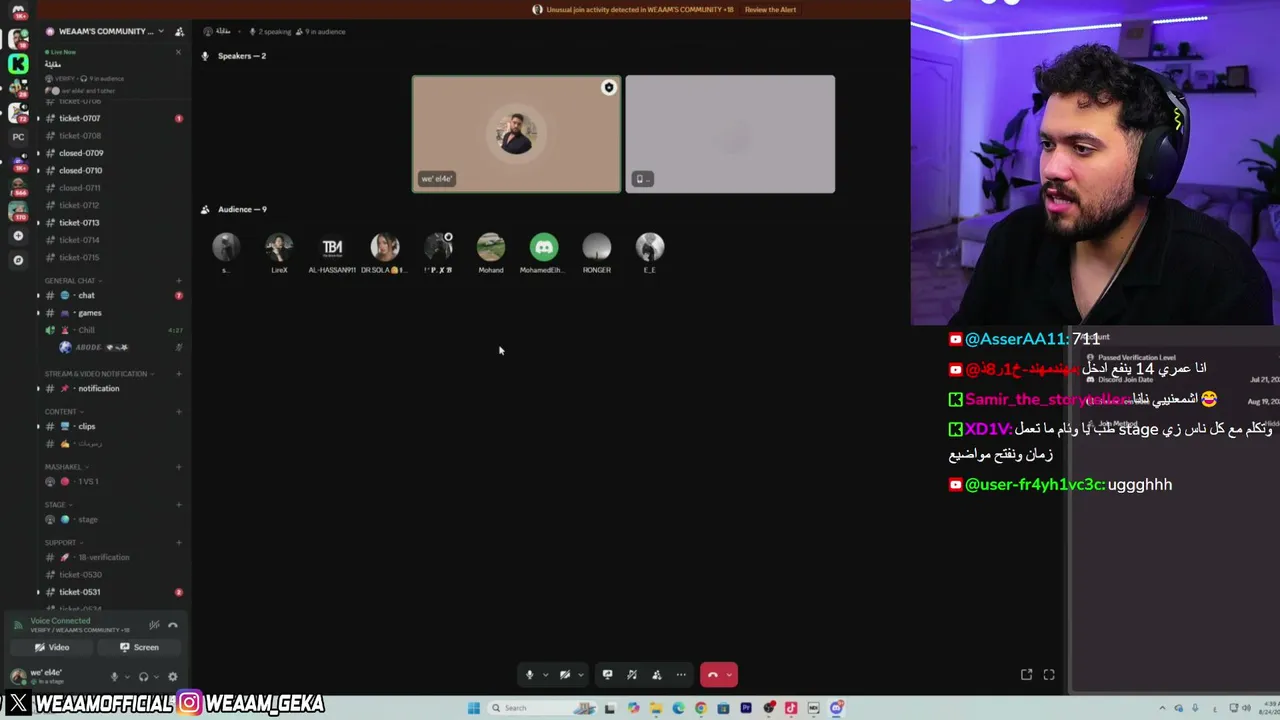This screenshot has height=720, width=1280.
Task: Pop out the stage window
Action: pos(1026,675)
